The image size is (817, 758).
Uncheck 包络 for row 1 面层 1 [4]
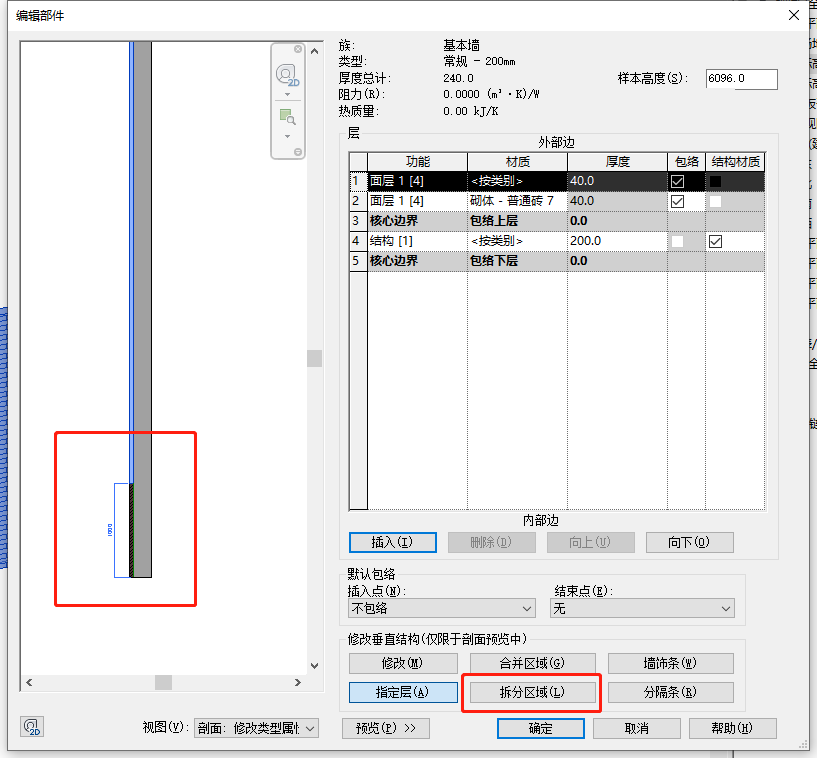(x=677, y=181)
